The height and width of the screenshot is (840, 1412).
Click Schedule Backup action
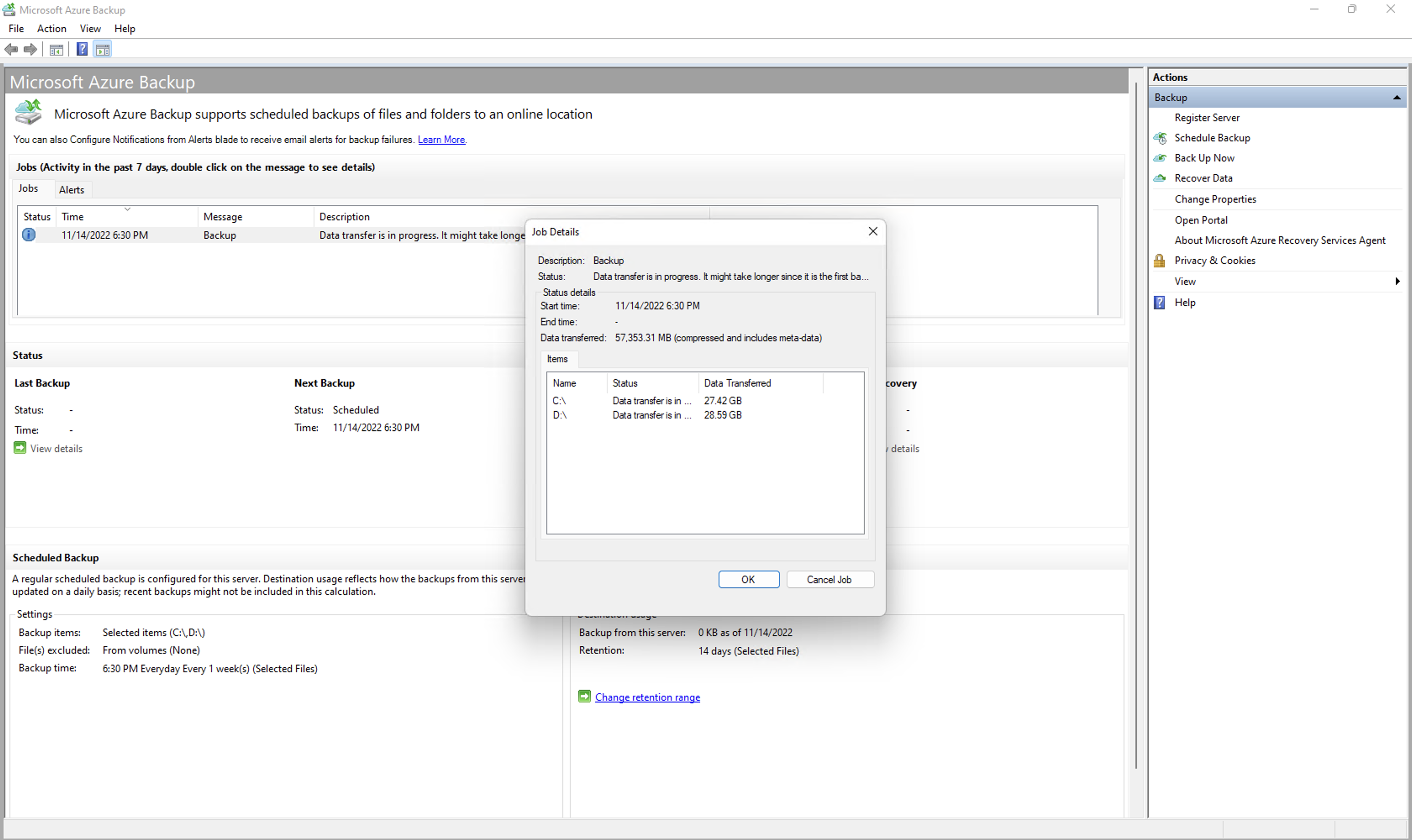[x=1212, y=138]
